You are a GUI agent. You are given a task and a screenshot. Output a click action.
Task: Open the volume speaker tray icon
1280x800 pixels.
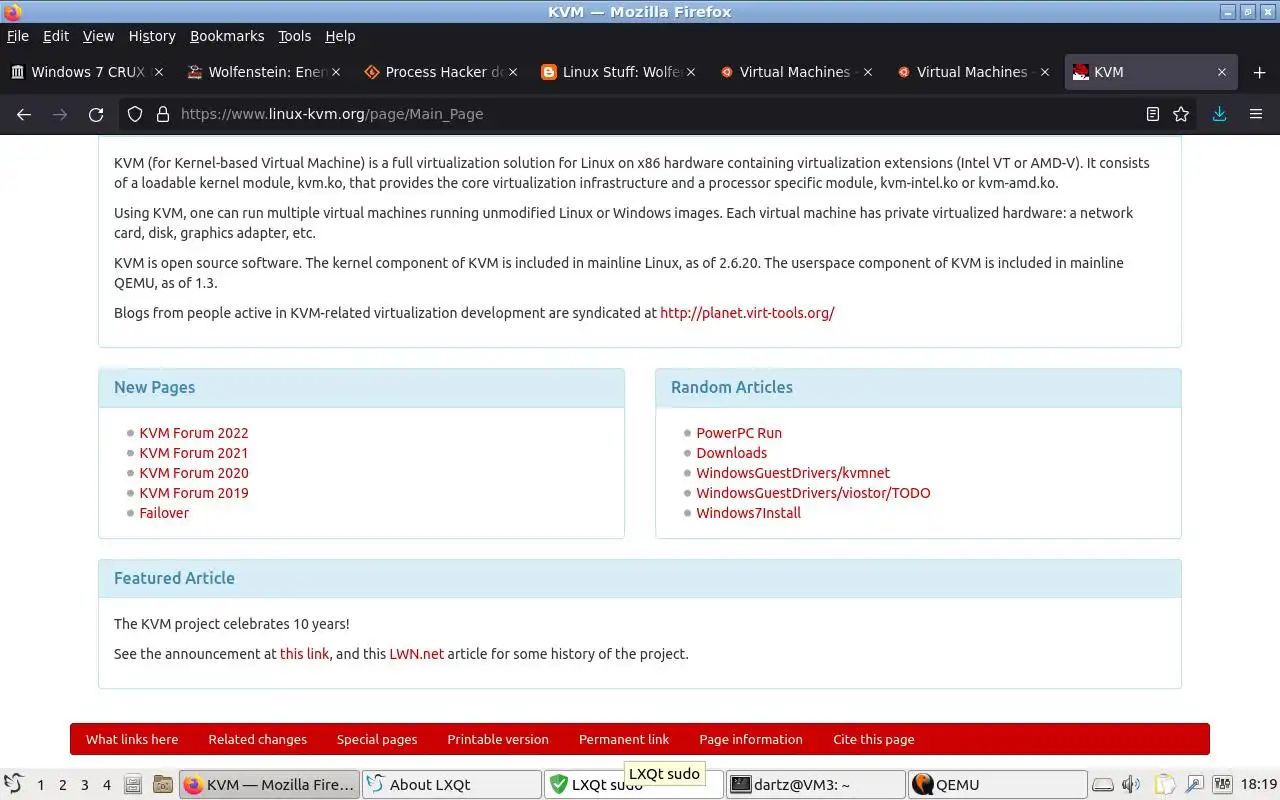pyautogui.click(x=1131, y=785)
